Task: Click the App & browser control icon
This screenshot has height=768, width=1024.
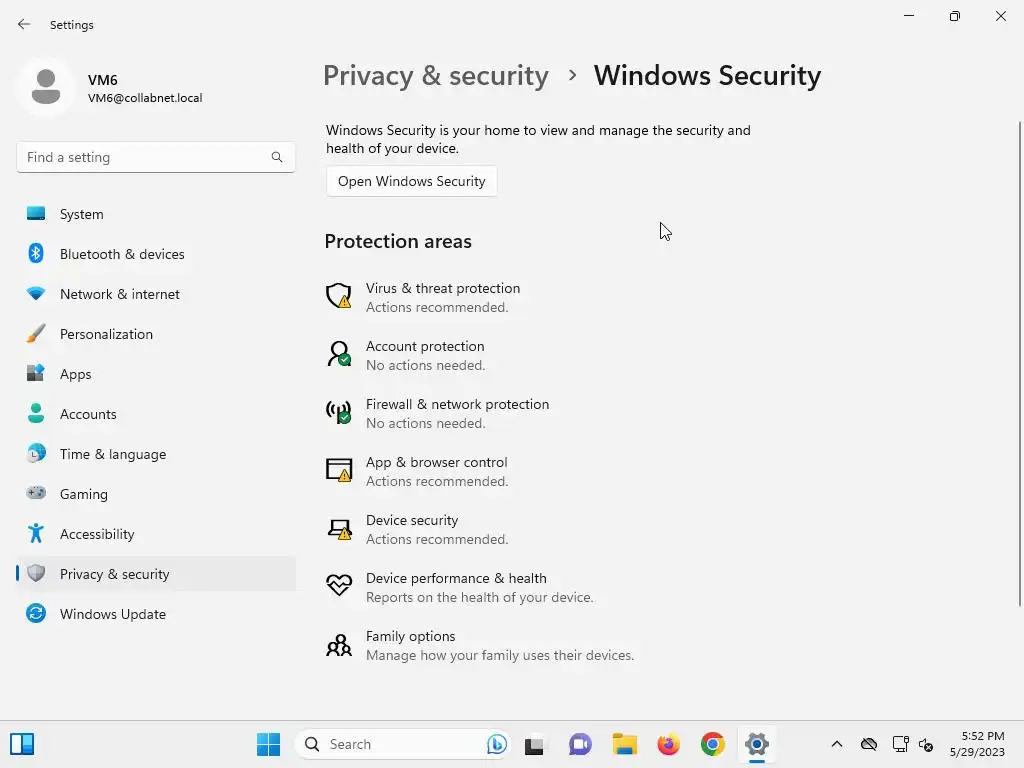Action: point(339,470)
